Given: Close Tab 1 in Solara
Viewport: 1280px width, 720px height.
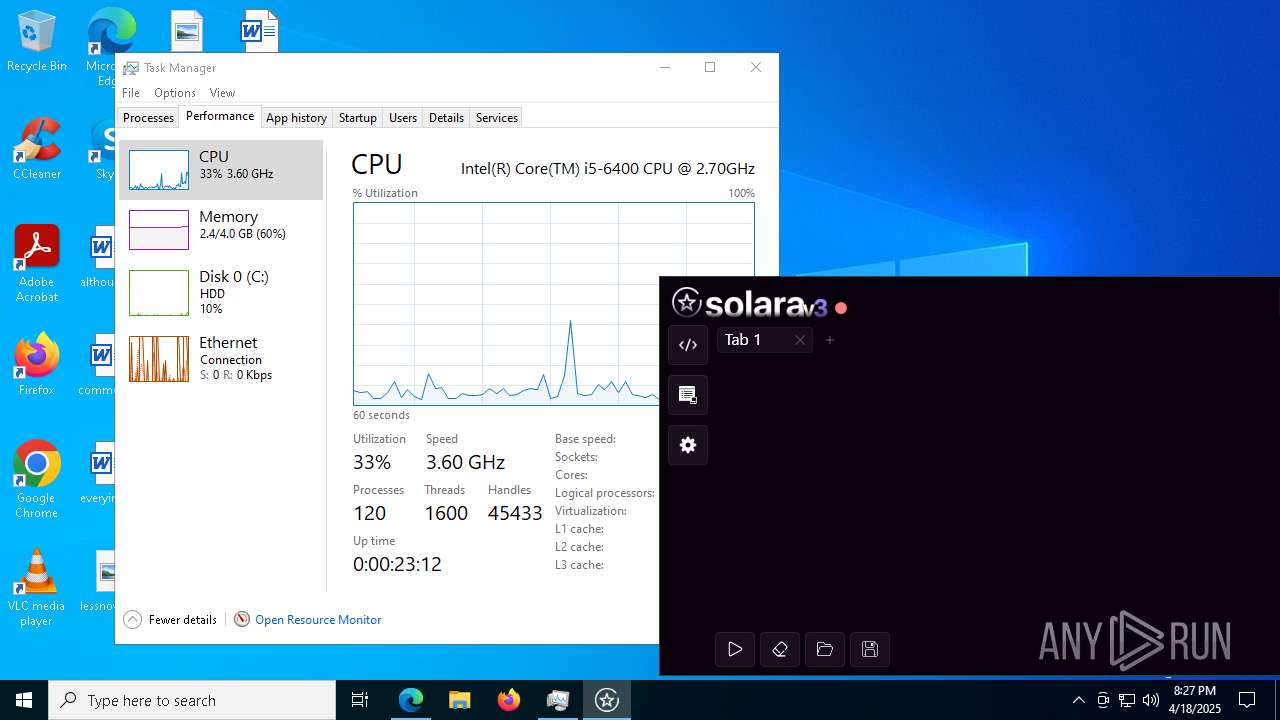Looking at the screenshot, I should (800, 340).
